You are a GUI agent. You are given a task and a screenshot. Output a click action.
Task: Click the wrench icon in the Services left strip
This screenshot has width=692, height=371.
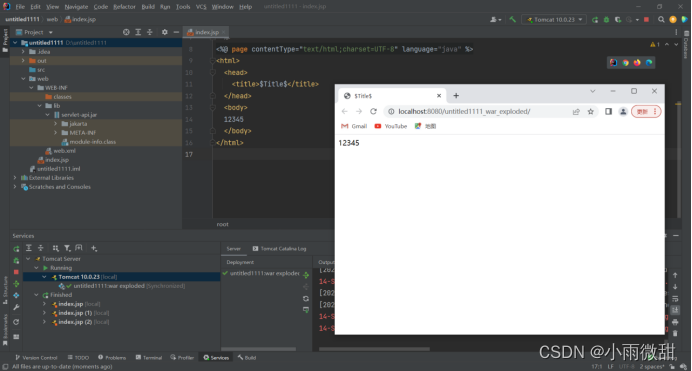pyautogui.click(x=16, y=307)
